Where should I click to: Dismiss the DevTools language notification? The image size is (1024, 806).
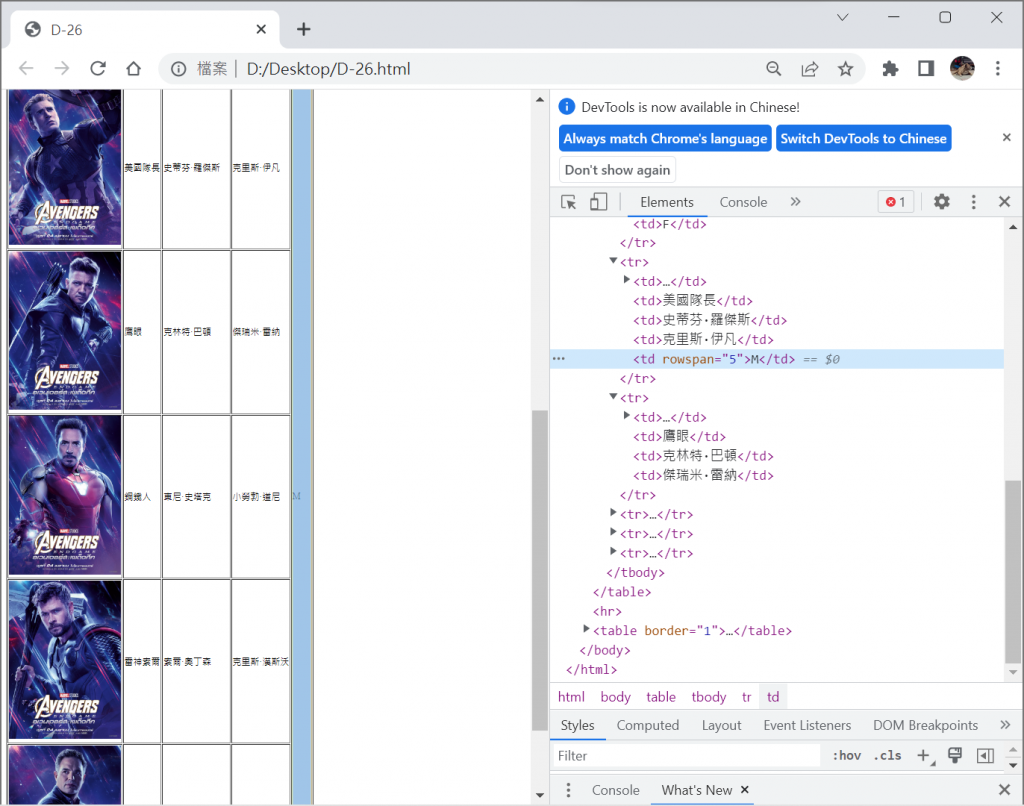(x=1006, y=137)
